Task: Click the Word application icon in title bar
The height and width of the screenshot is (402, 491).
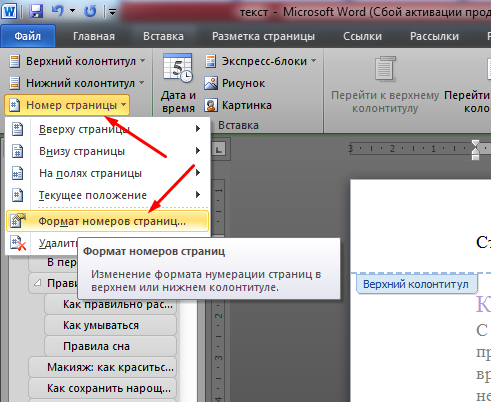Action: (x=9, y=11)
